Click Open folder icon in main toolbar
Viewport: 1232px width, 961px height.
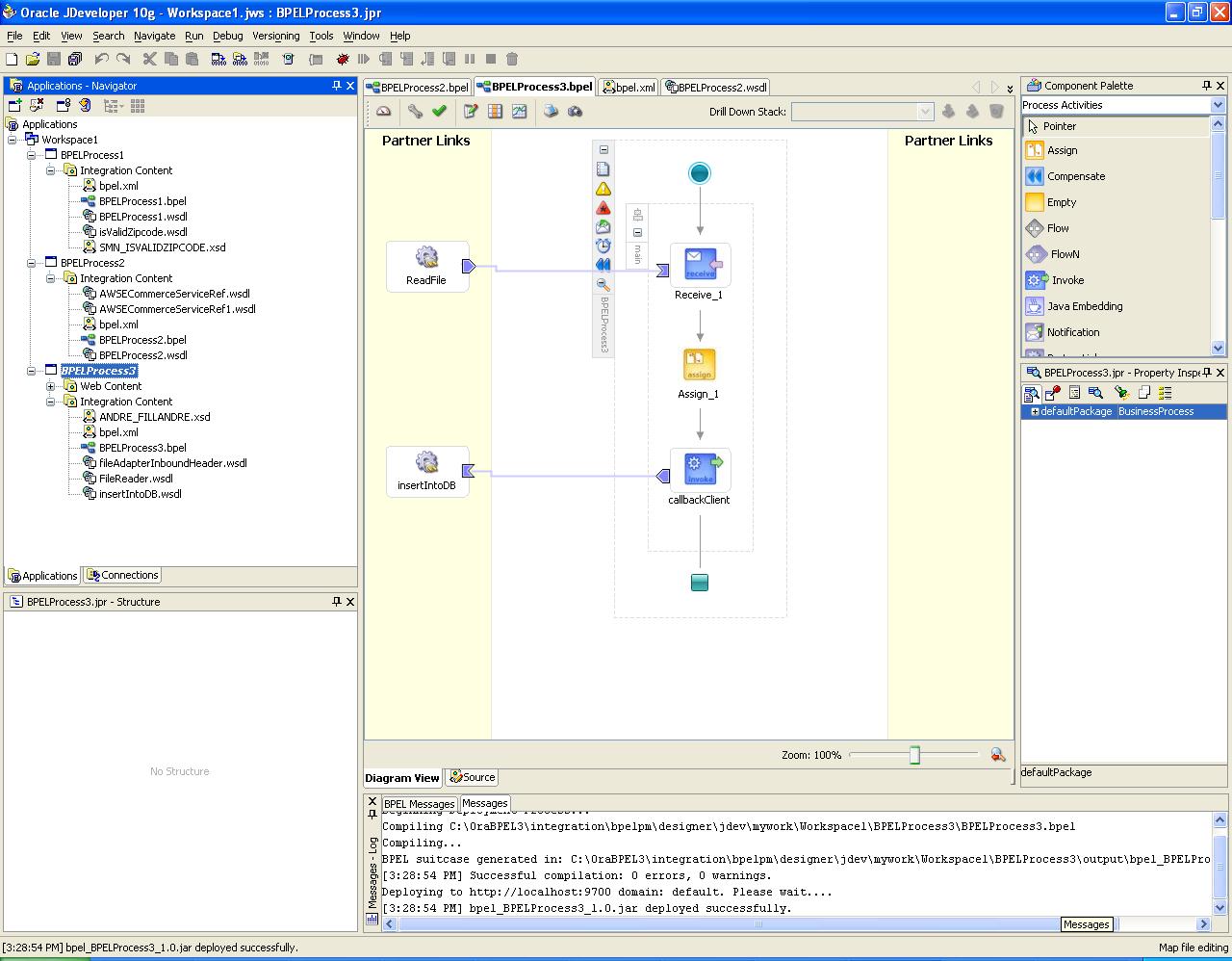pos(33,59)
